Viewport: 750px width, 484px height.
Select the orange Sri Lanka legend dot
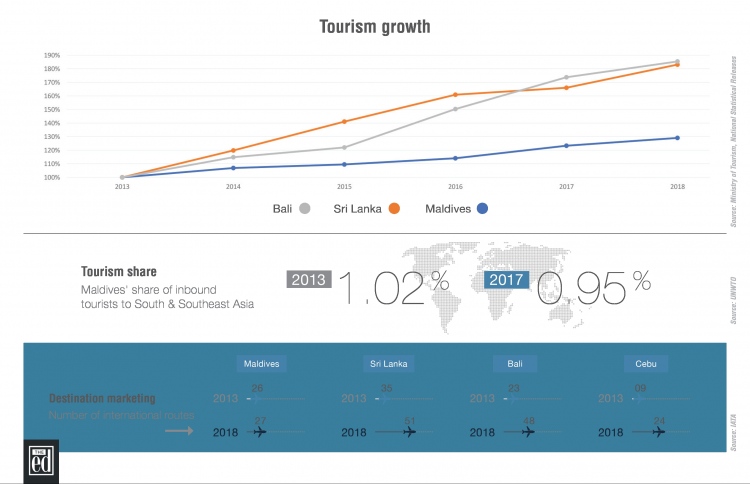[395, 209]
